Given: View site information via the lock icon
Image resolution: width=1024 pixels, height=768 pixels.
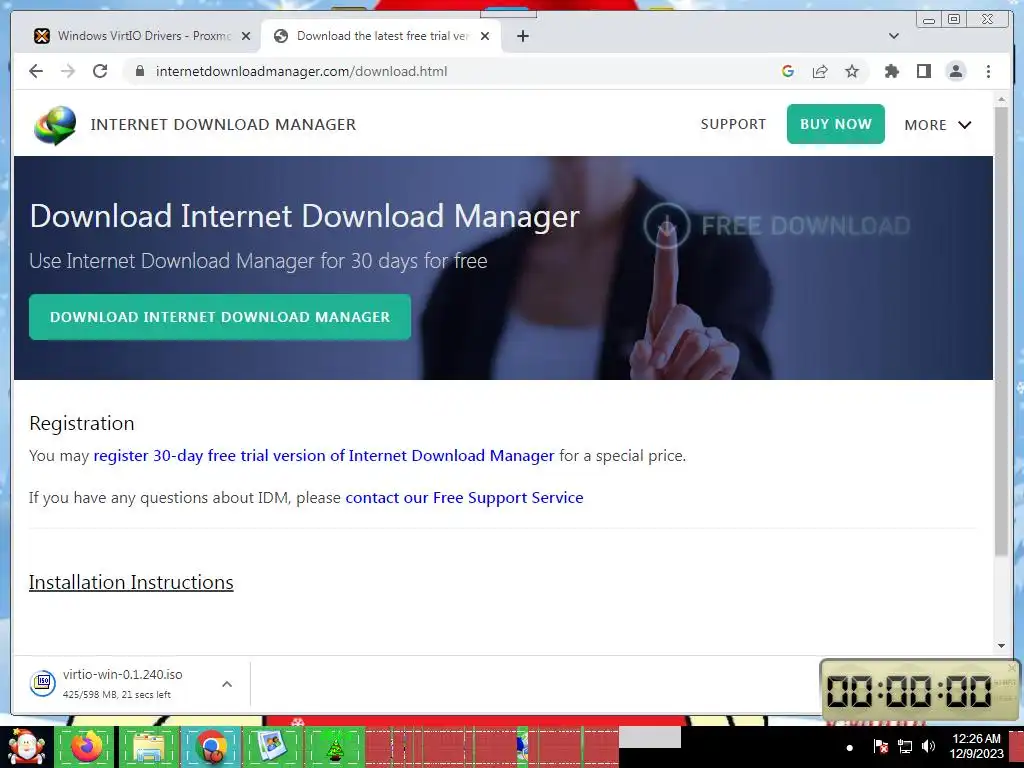Looking at the screenshot, I should 139,71.
